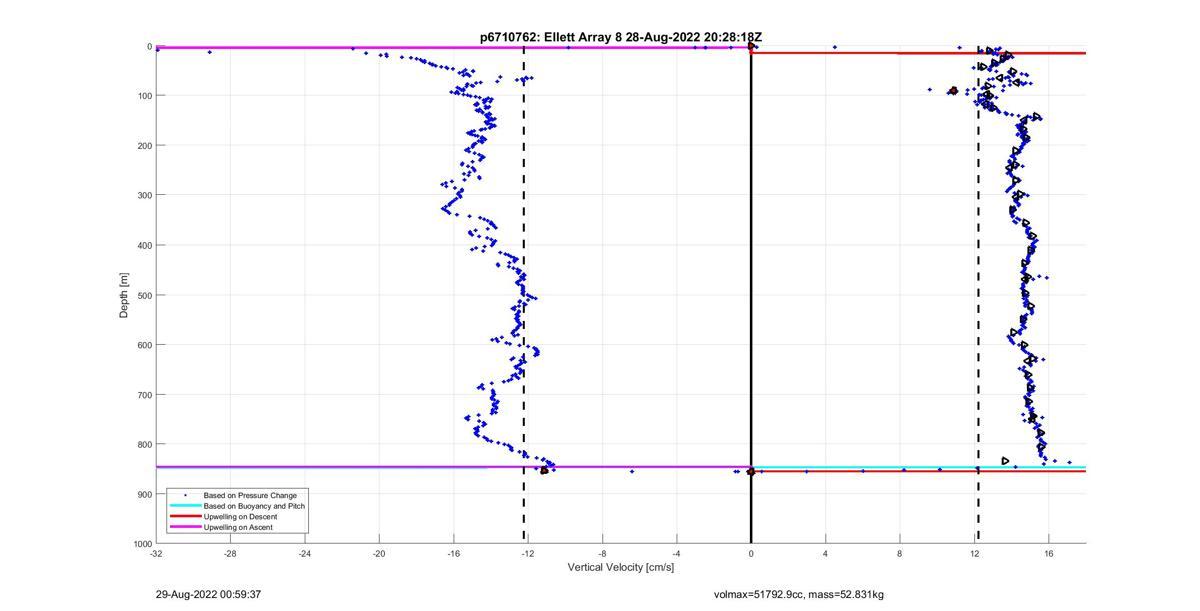This screenshot has width=1200, height=611.
Task: Click the x-axis tick label 16
Action: (x=1048, y=553)
